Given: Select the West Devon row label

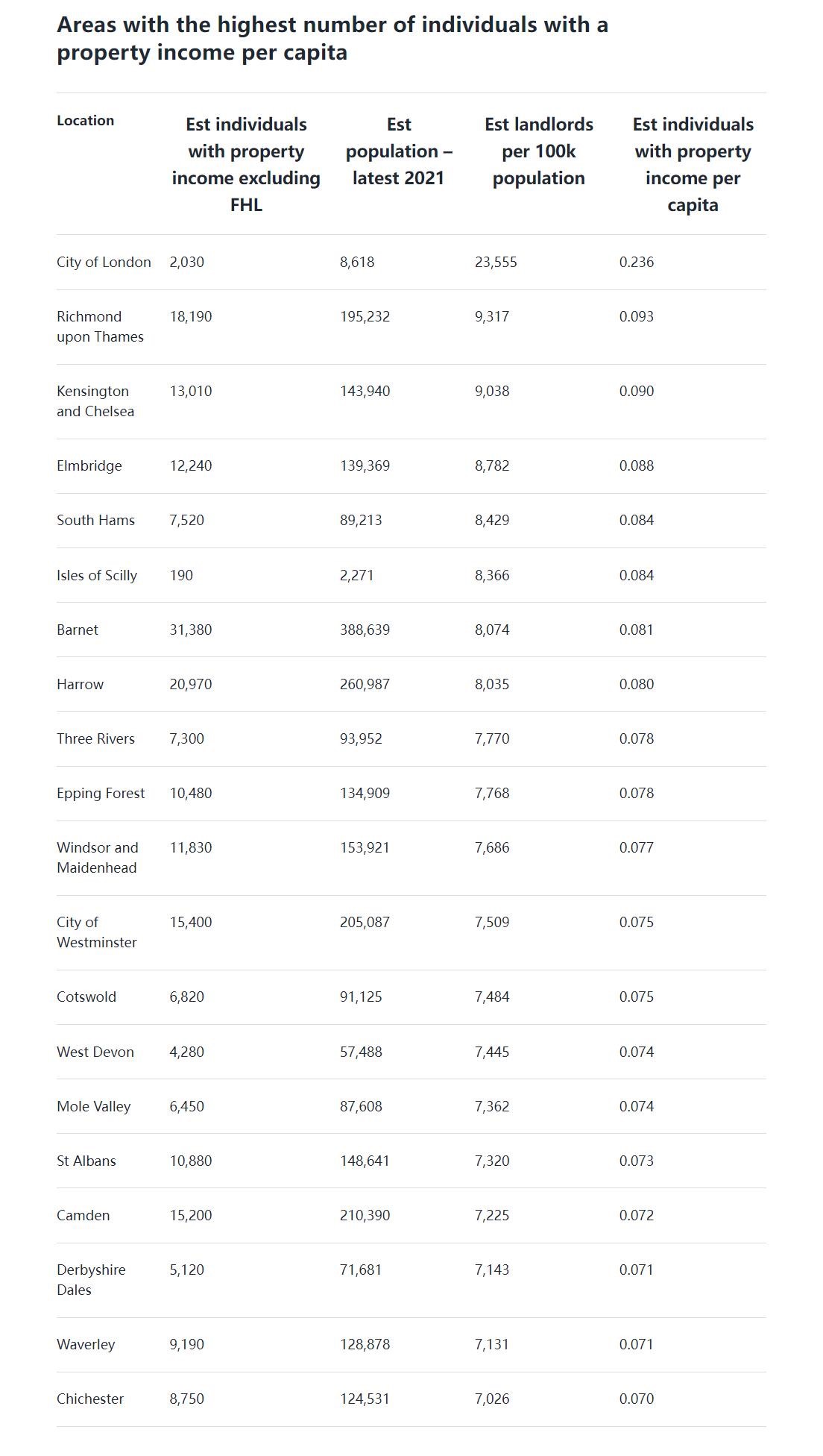Looking at the screenshot, I should 95,1052.
